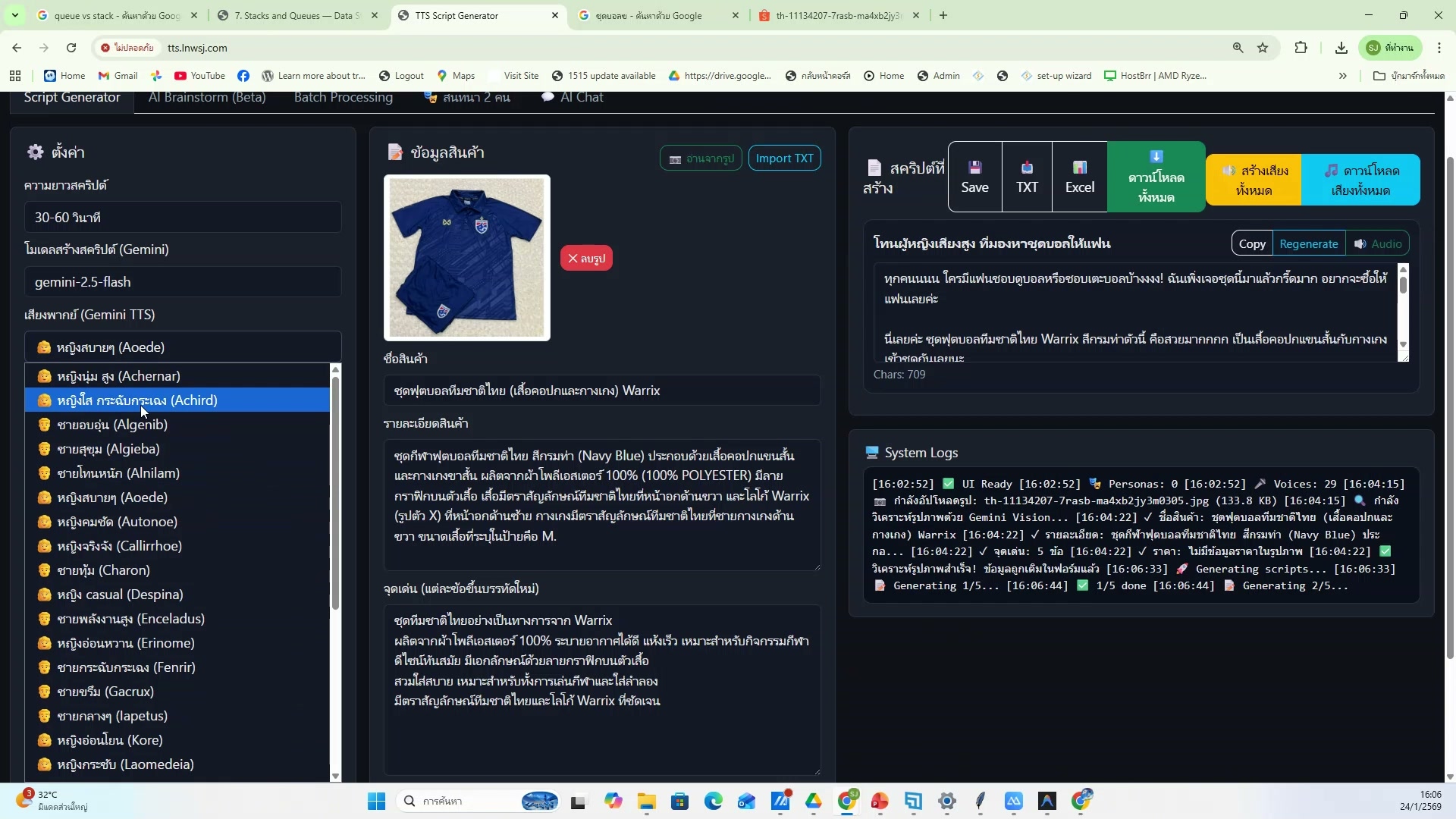Open the AI Chat tab
This screenshot has width=1456, height=819.
coord(573,97)
